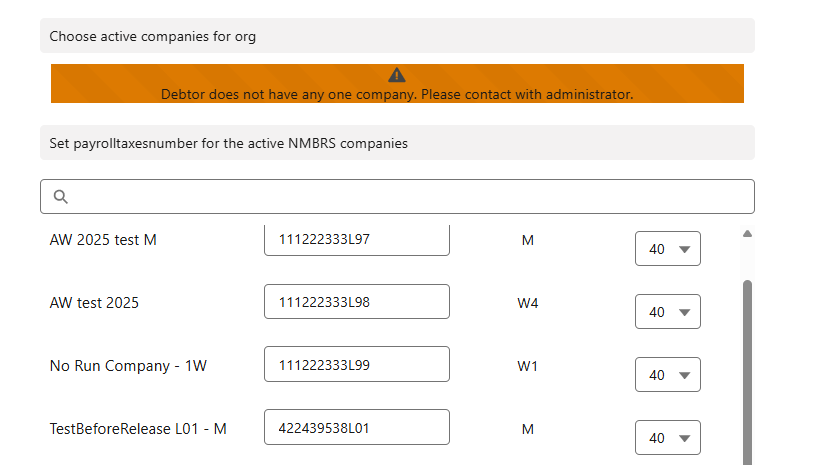Select the 'AW test 2025' company name
Image resolution: width=838 pixels, height=465 pixels.
coord(94,303)
